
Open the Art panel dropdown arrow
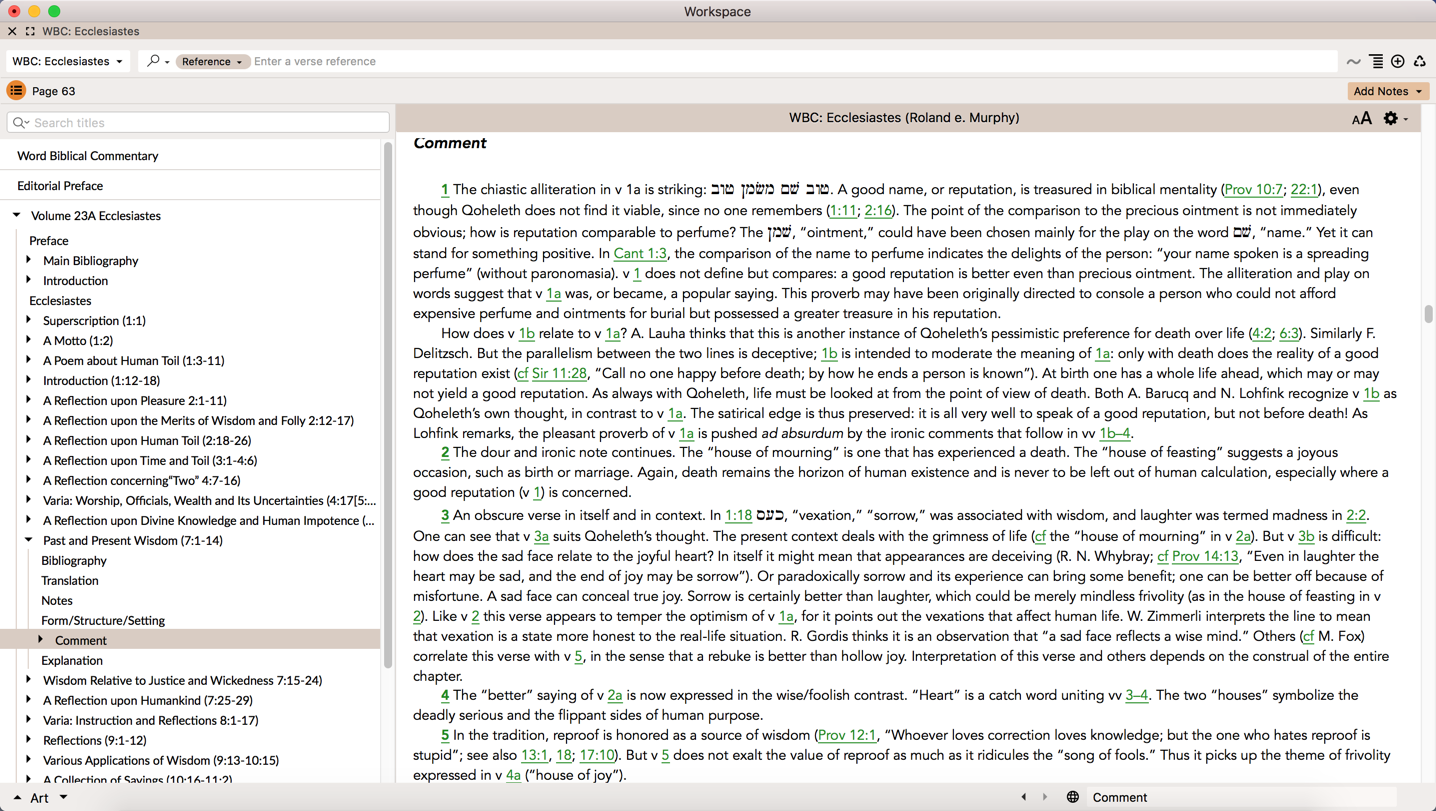63,797
